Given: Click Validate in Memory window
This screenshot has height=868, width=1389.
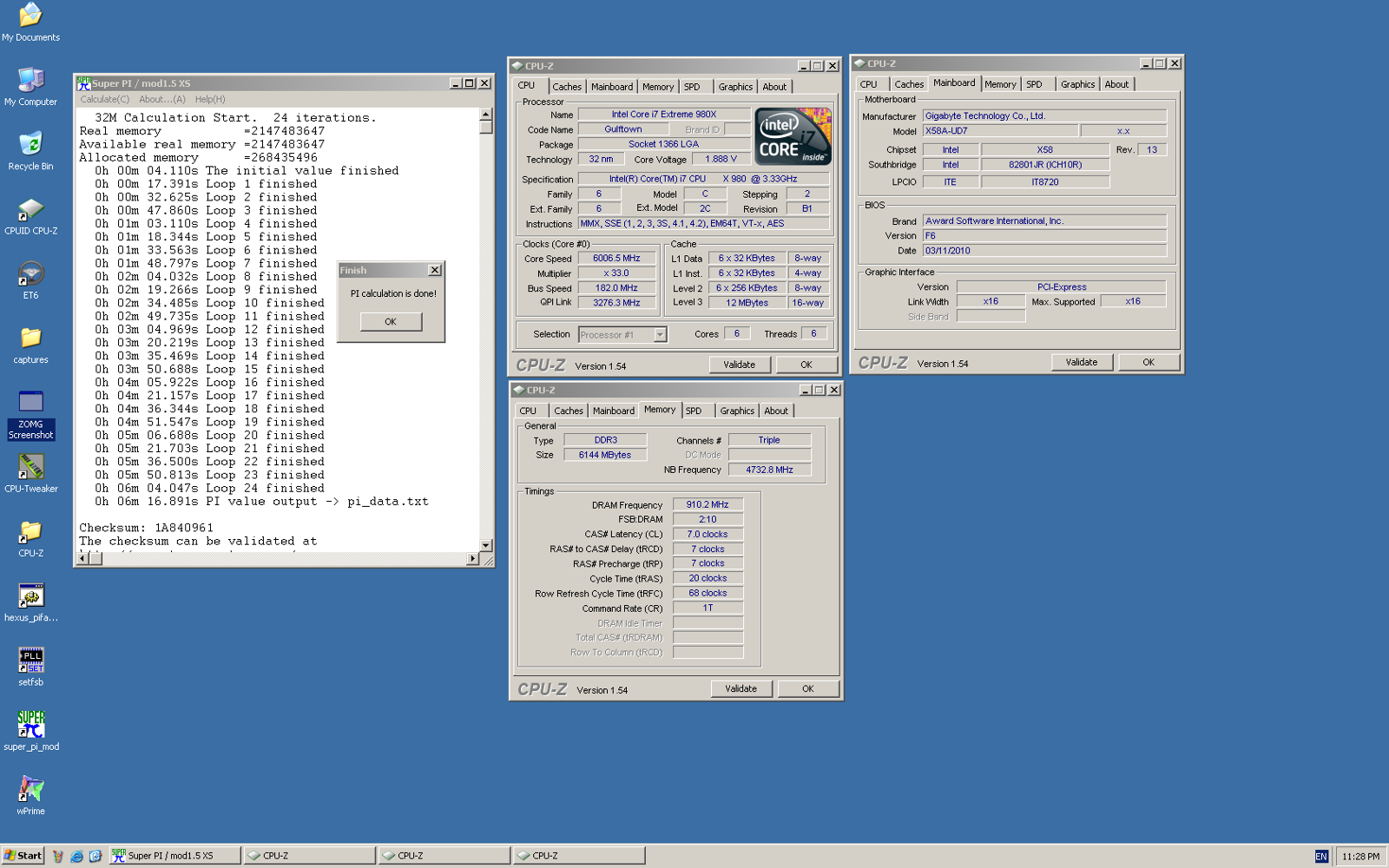Looking at the screenshot, I should click(x=741, y=688).
